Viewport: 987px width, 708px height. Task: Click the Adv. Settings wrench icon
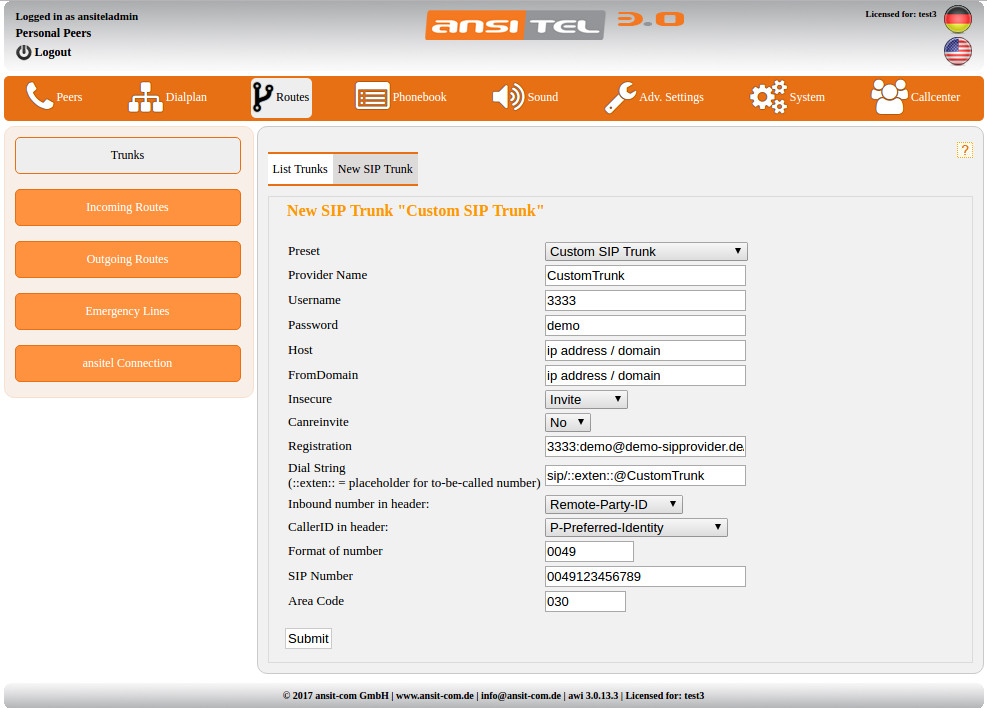(620, 97)
